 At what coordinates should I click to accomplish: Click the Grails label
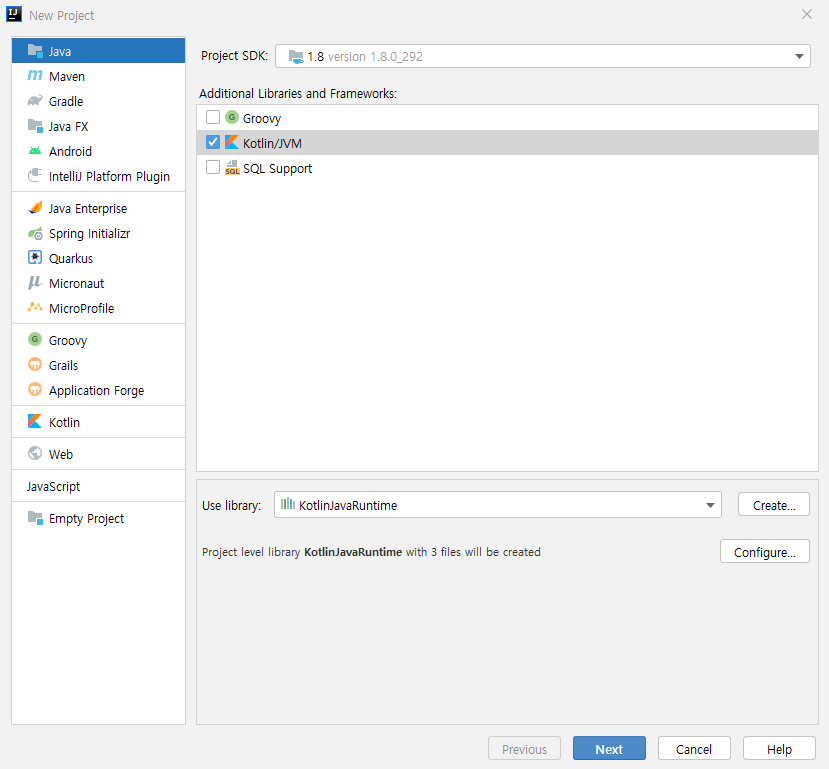pos(63,366)
